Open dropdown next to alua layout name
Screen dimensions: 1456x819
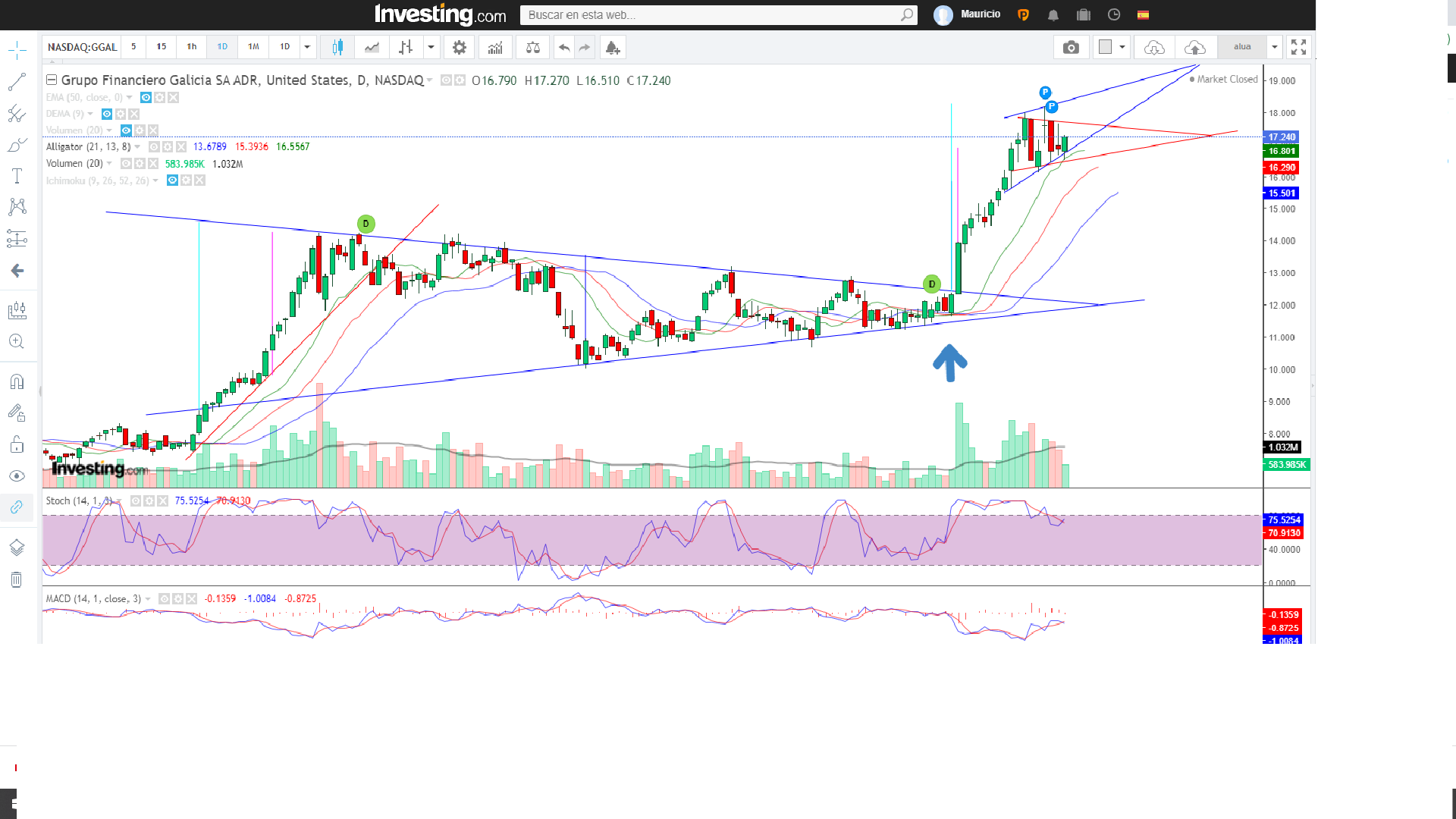click(1275, 47)
